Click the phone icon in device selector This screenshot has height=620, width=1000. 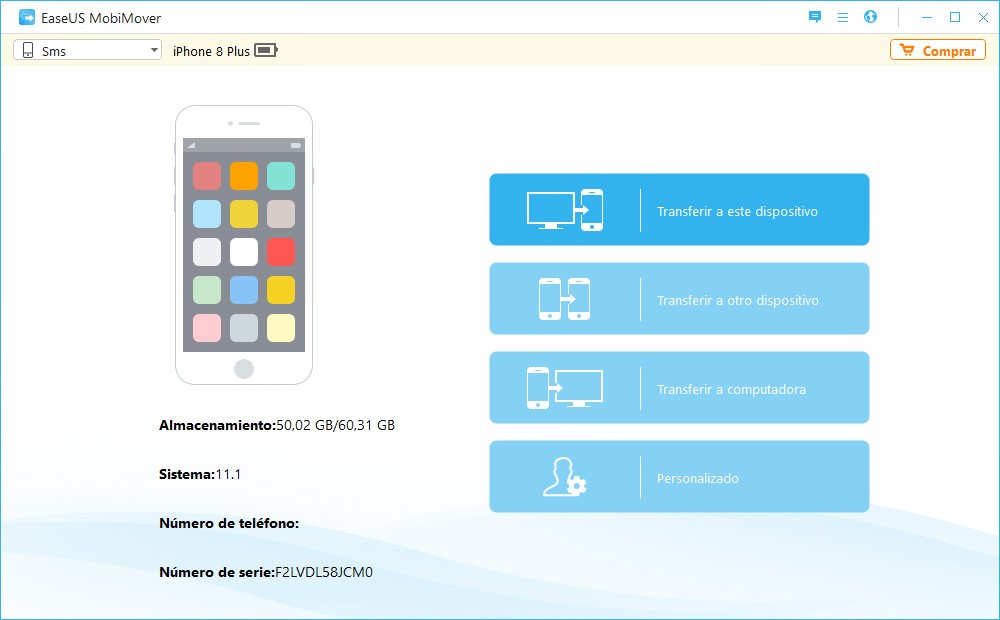tap(27, 50)
